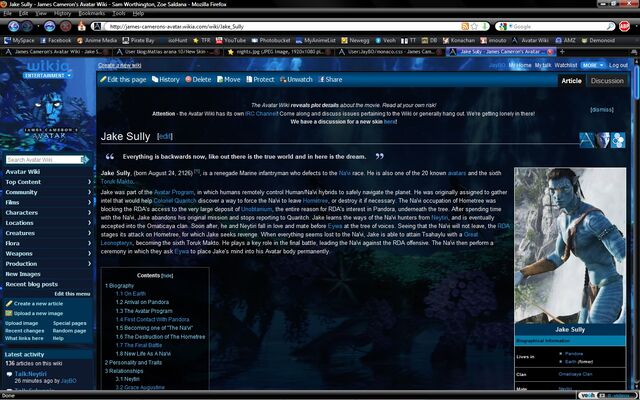Viewport: 640px width, 400px height.
Task: Open the Firefox Tools menu
Action: pos(119,13)
